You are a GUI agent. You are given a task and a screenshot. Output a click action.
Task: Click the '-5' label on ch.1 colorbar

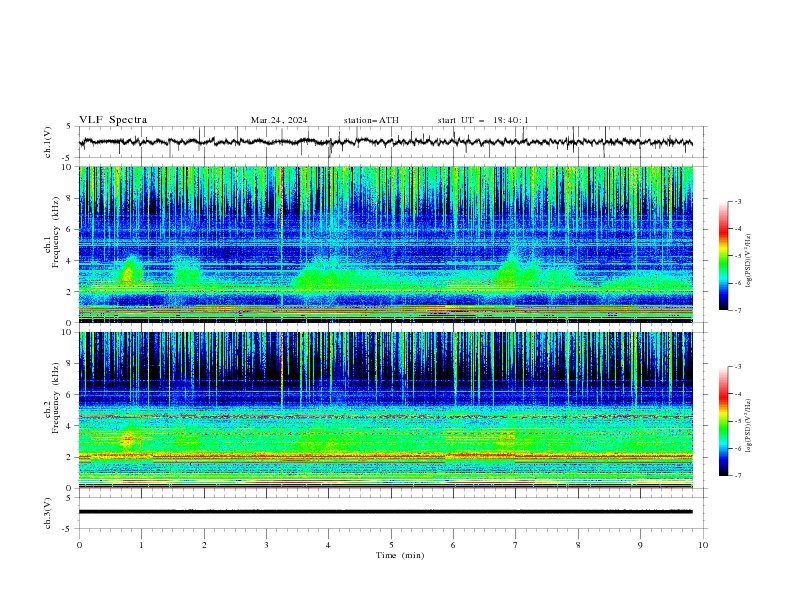(737, 256)
